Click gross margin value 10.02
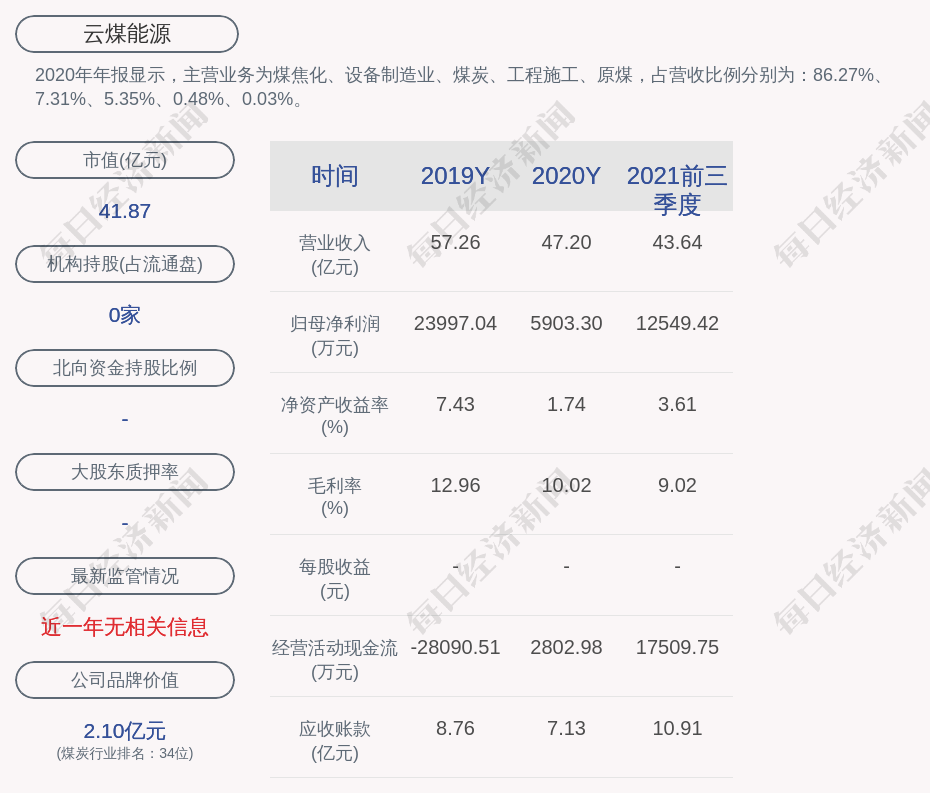 point(566,485)
